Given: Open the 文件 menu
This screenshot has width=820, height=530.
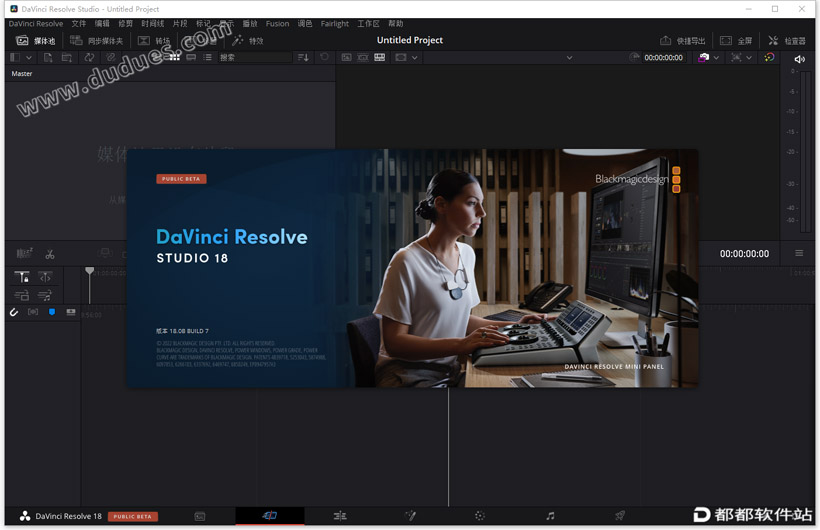Looking at the screenshot, I should coord(79,24).
